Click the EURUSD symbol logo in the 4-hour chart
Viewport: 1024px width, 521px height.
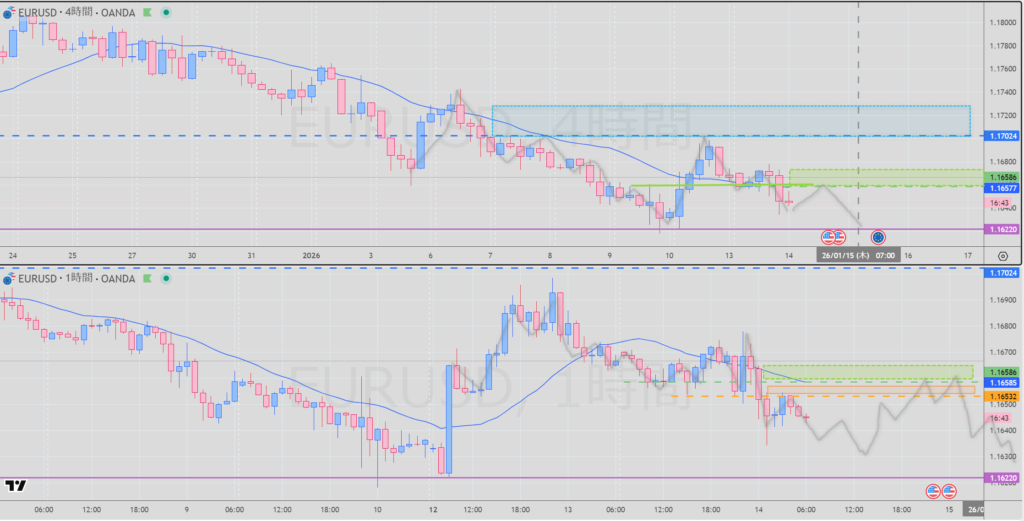[x=9, y=14]
